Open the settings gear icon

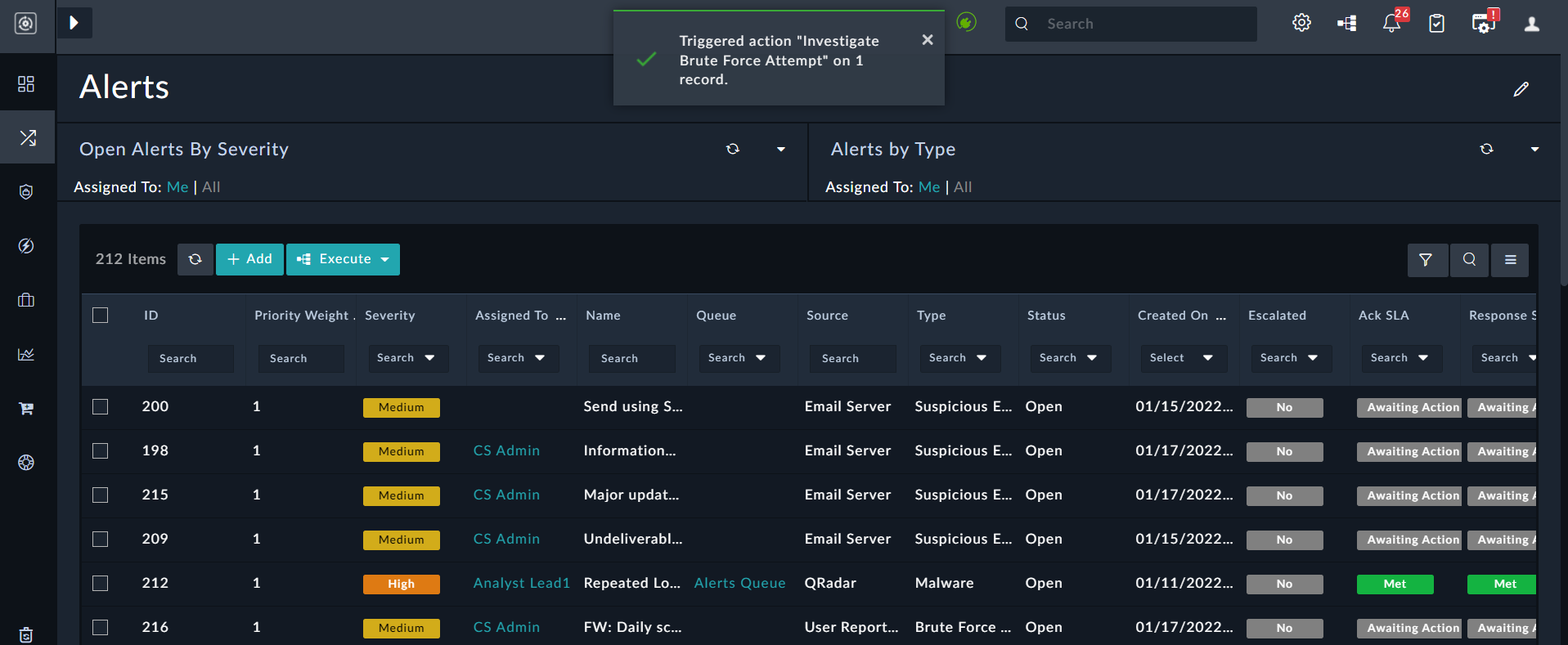tap(1301, 23)
